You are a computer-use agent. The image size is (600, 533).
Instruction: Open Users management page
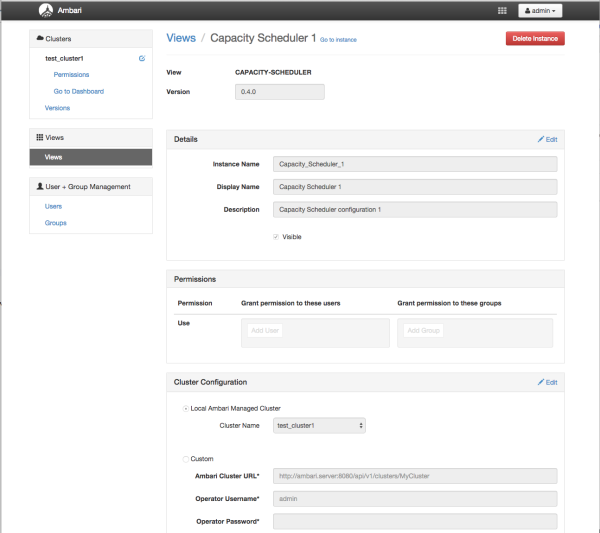[53, 206]
